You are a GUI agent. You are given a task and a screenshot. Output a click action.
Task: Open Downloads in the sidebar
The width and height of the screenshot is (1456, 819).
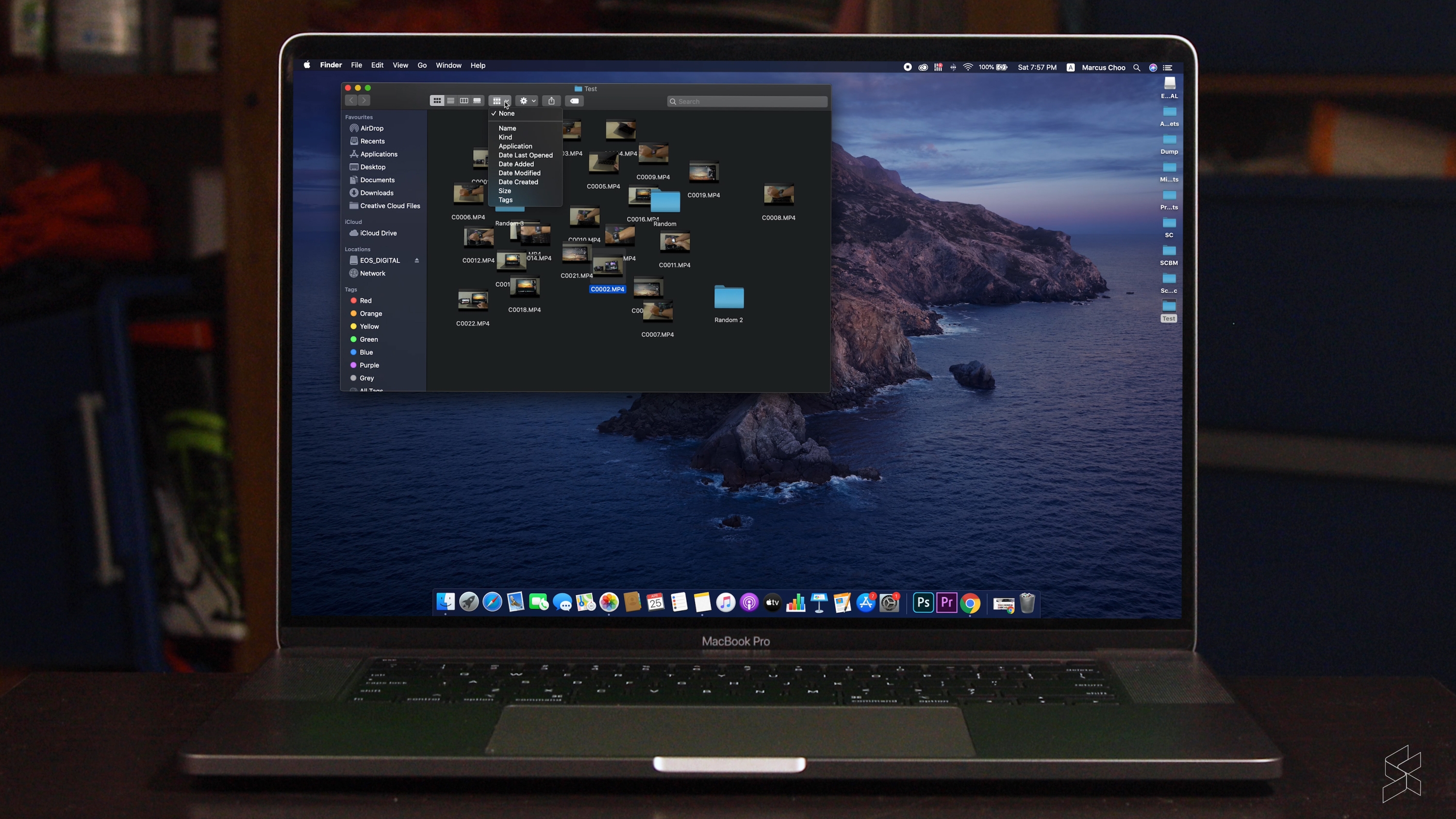377,193
